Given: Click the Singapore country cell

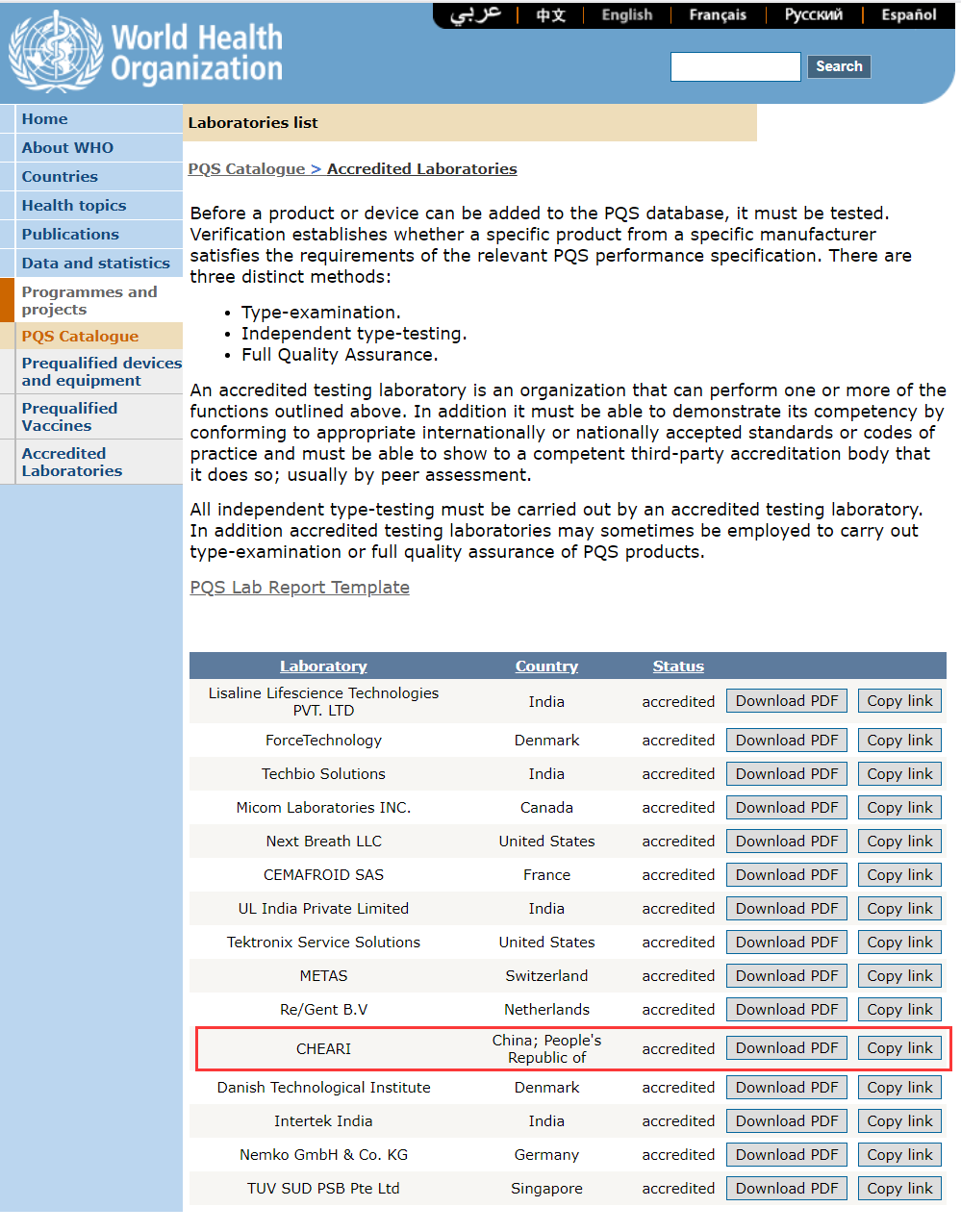Looking at the screenshot, I should [546, 1189].
